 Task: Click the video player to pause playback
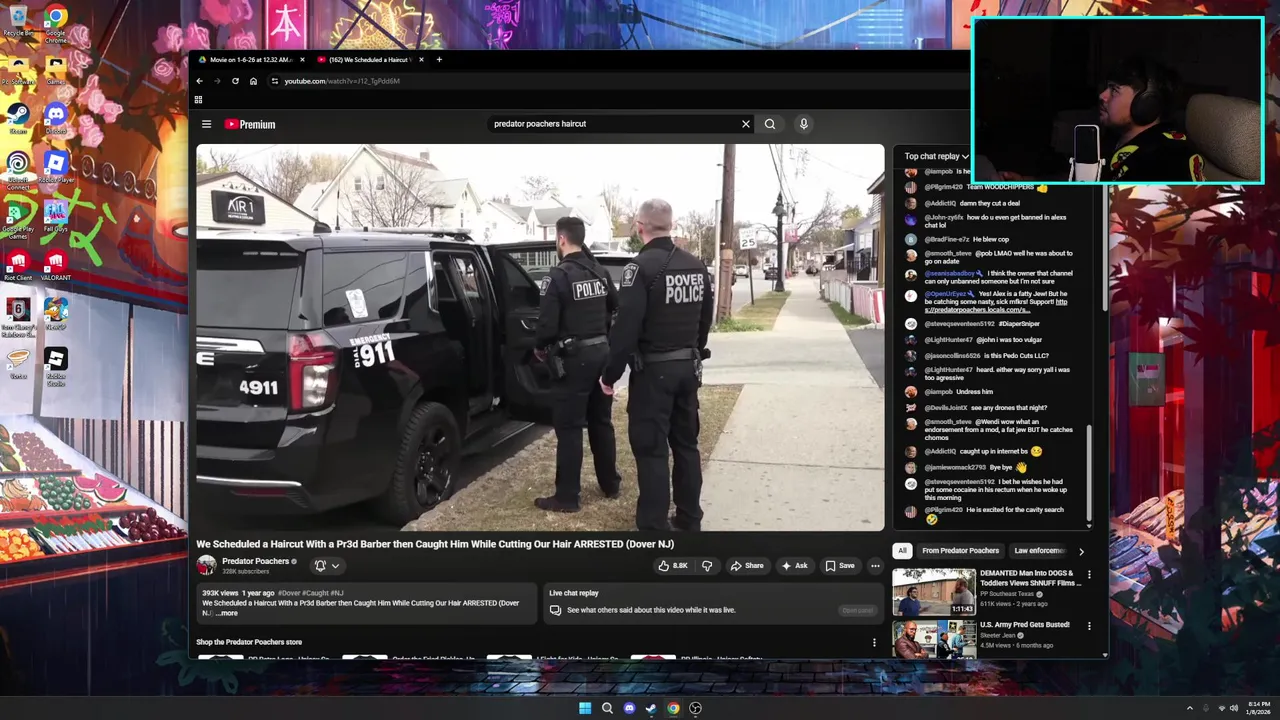coord(540,337)
